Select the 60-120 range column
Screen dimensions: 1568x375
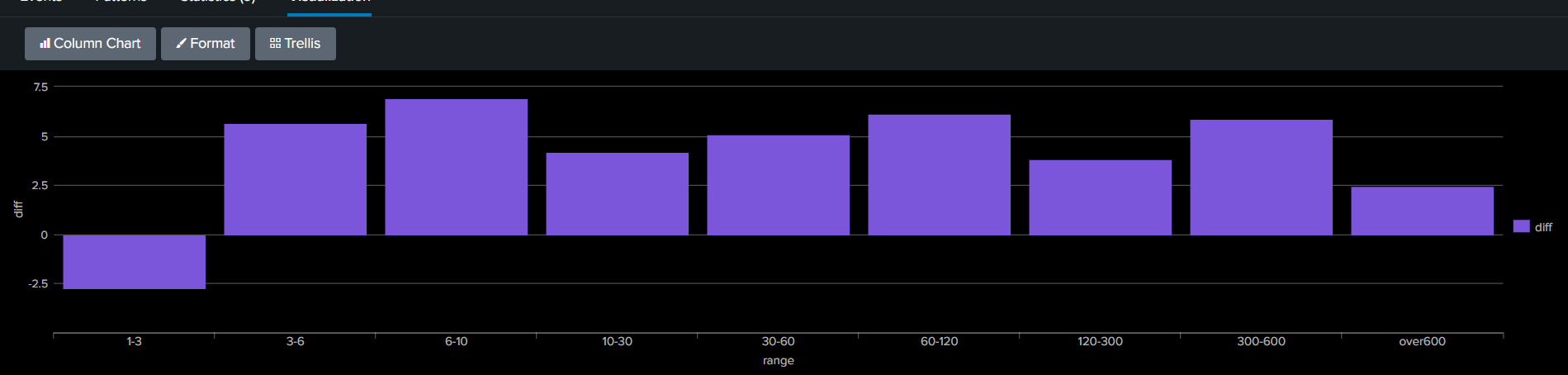tap(940, 175)
